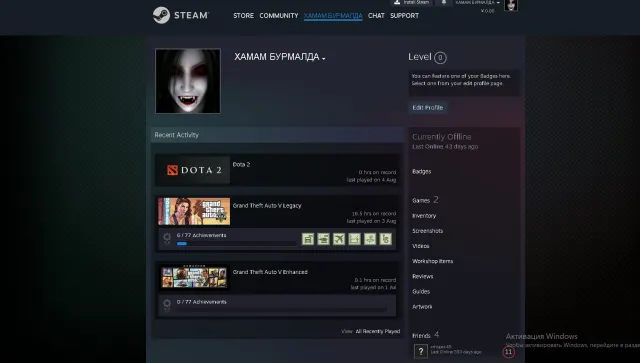Open the Workshop Items link
Screen dimensions: 640x363
[432, 261]
